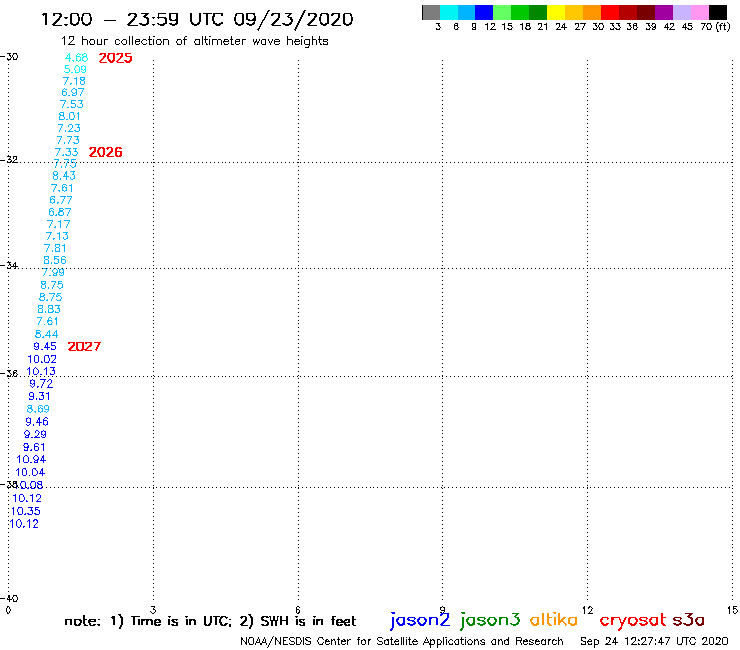Select the 8.83 reading
740x650 pixels.
(49, 309)
